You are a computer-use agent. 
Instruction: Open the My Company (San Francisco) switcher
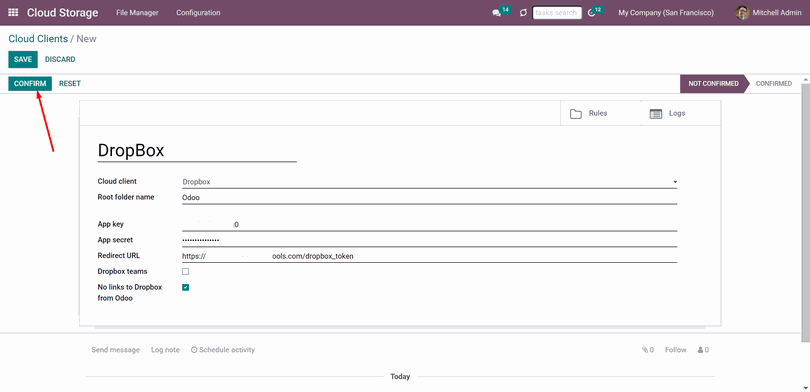pyautogui.click(x=666, y=12)
